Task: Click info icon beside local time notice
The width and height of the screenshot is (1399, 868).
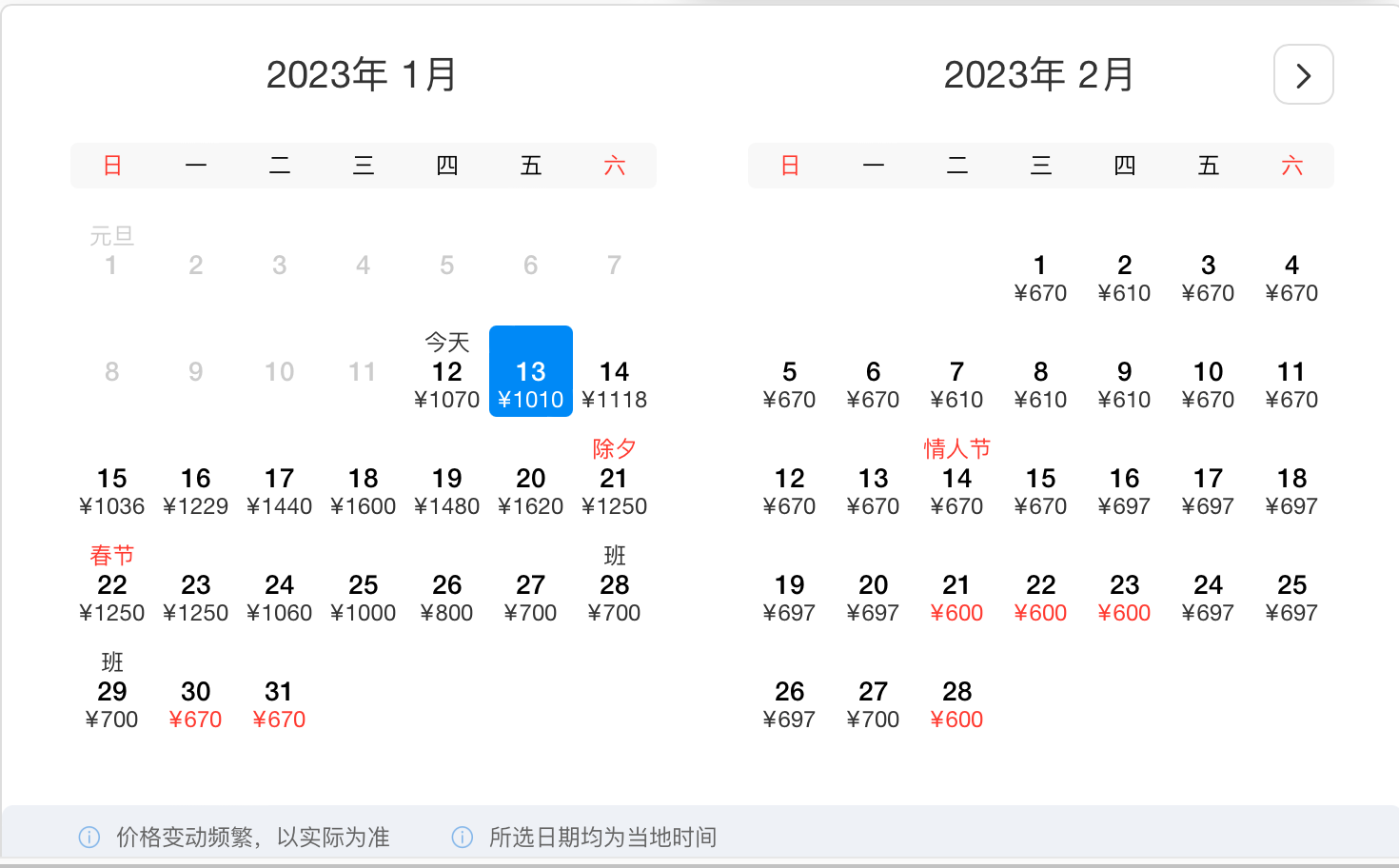Action: pyautogui.click(x=463, y=838)
